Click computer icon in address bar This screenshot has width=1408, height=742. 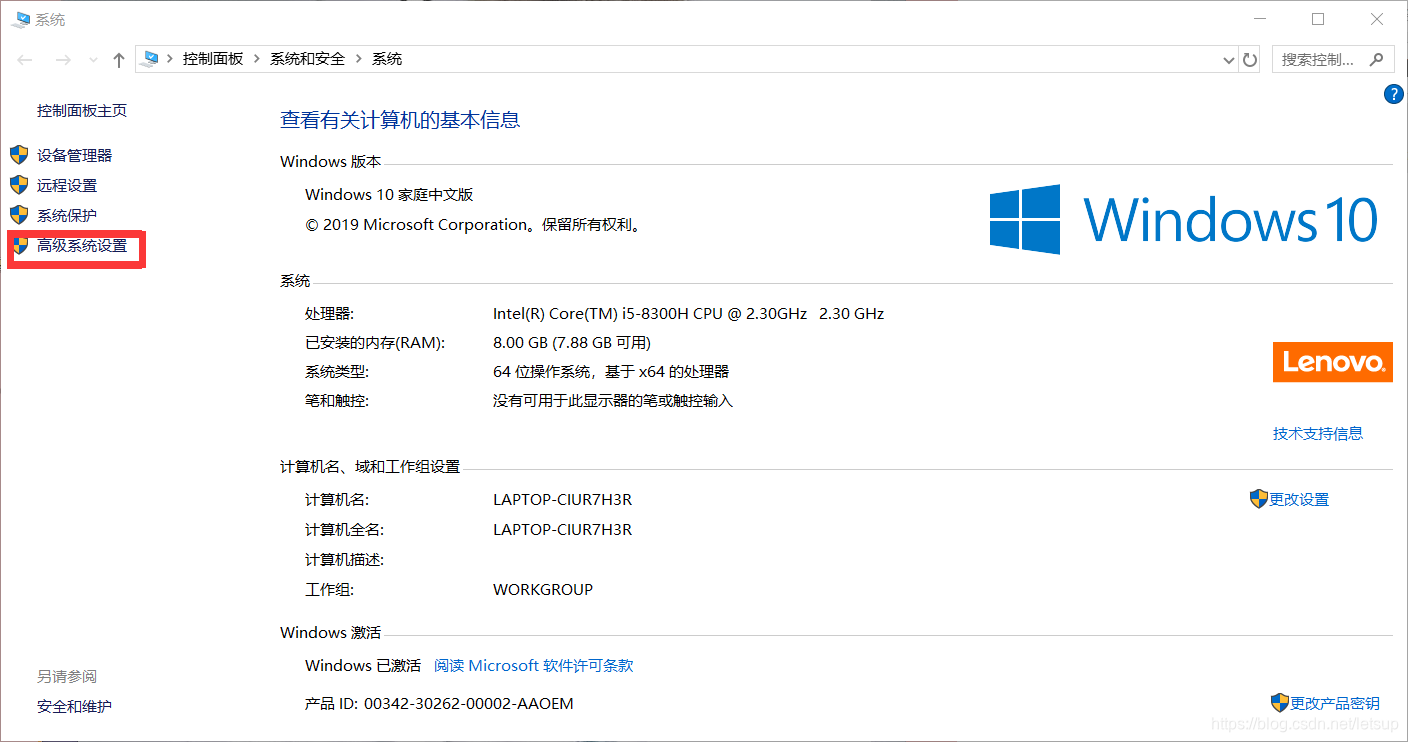(151, 59)
